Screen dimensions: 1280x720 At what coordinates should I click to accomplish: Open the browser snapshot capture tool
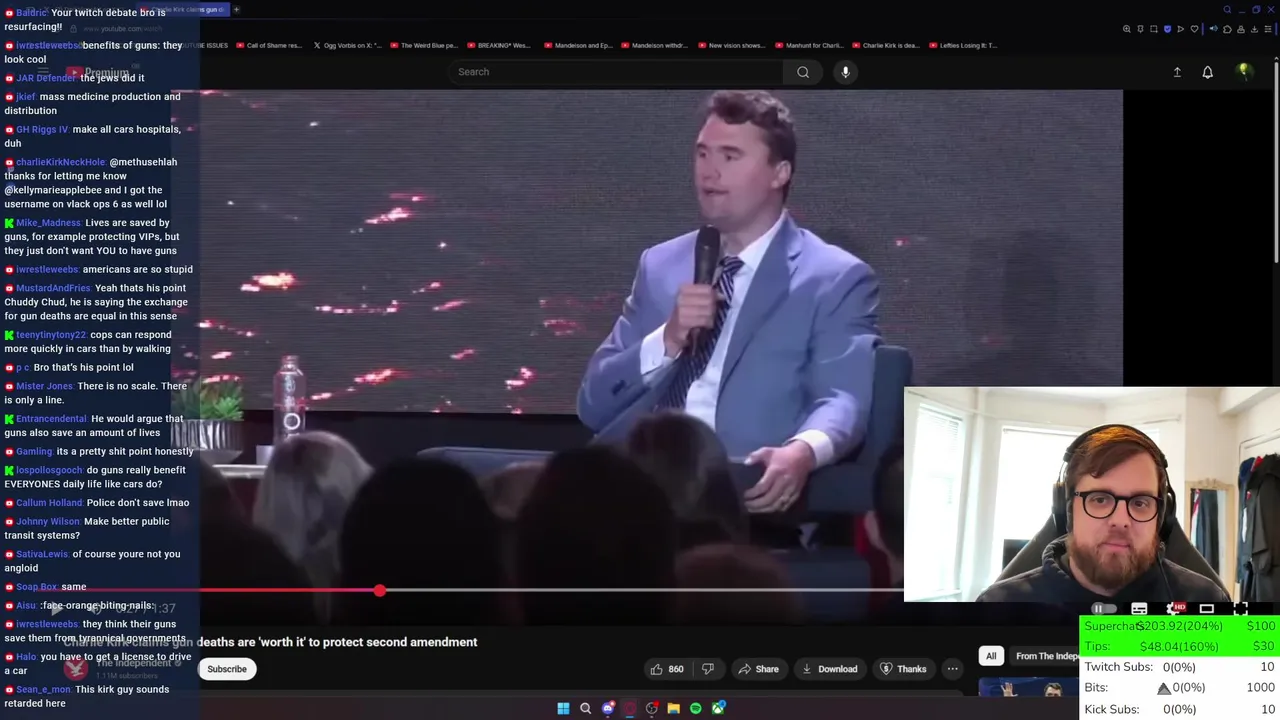1154,29
